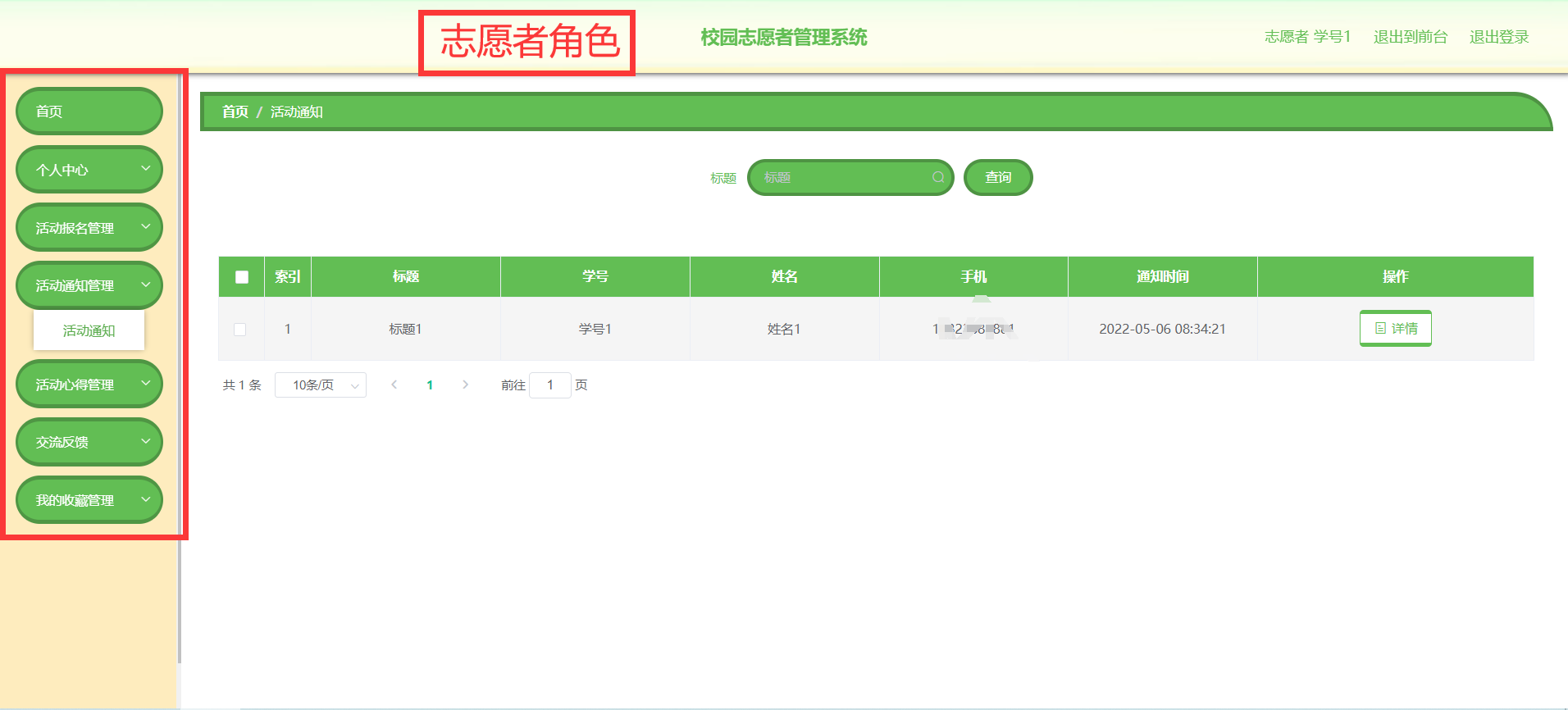The image size is (1568, 710).
Task: Expand the 活动报名管理 menu
Action: pyautogui.click(x=89, y=228)
